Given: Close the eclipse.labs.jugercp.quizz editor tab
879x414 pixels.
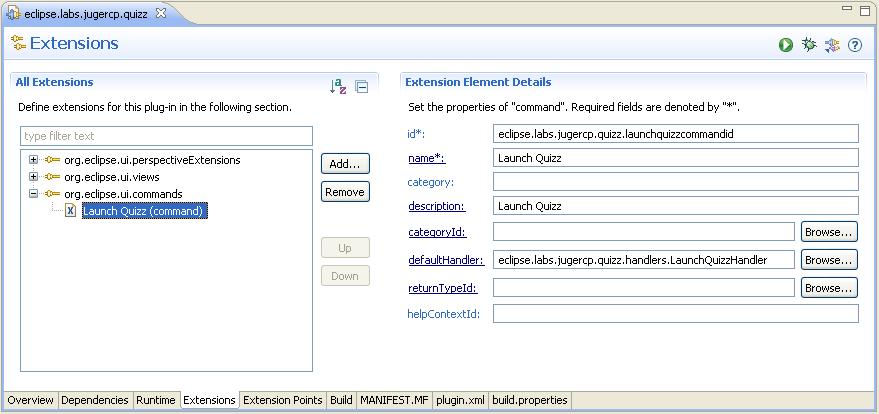Looking at the screenshot, I should [161, 11].
